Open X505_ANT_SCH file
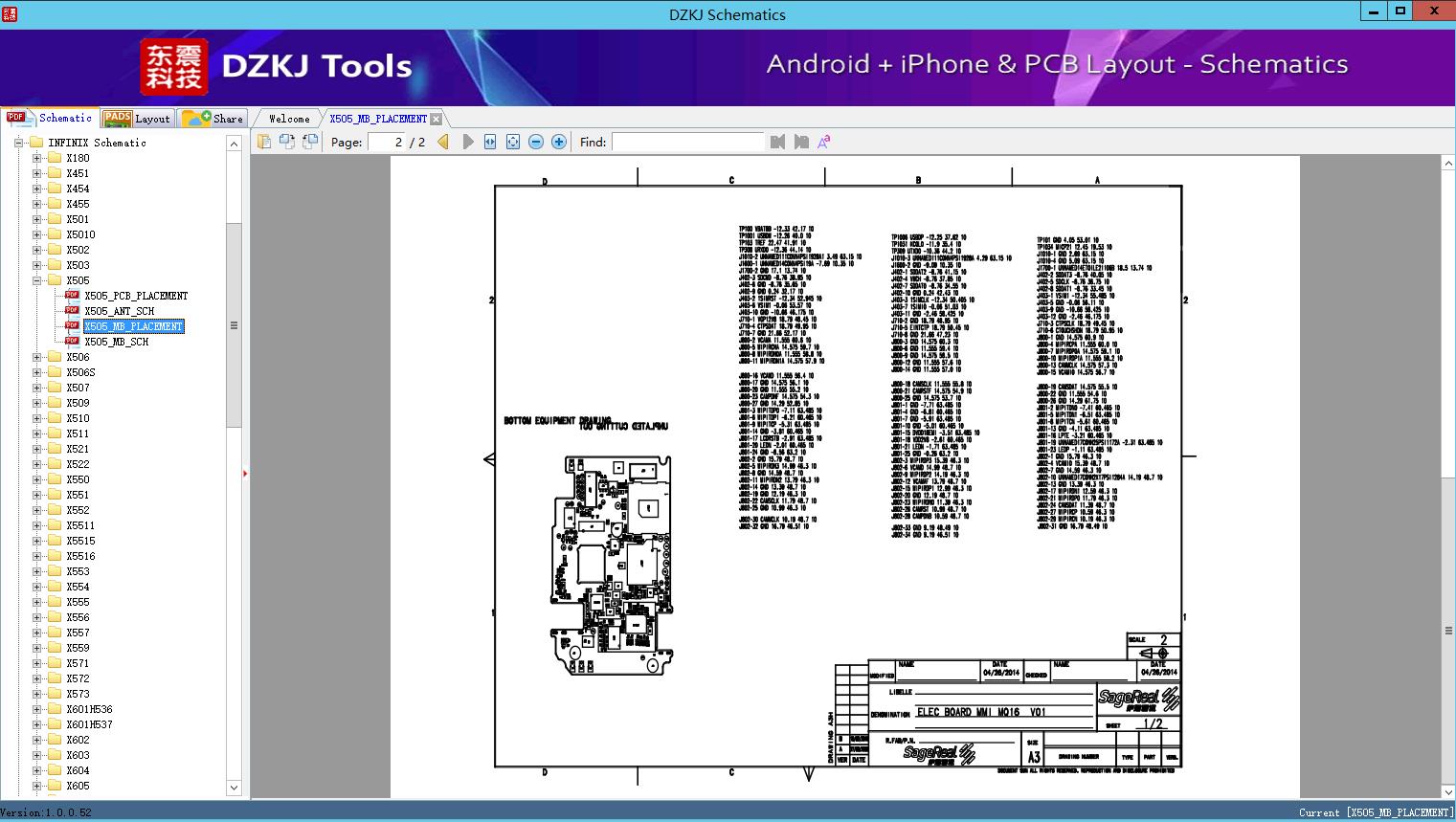1456x822 pixels. click(119, 311)
